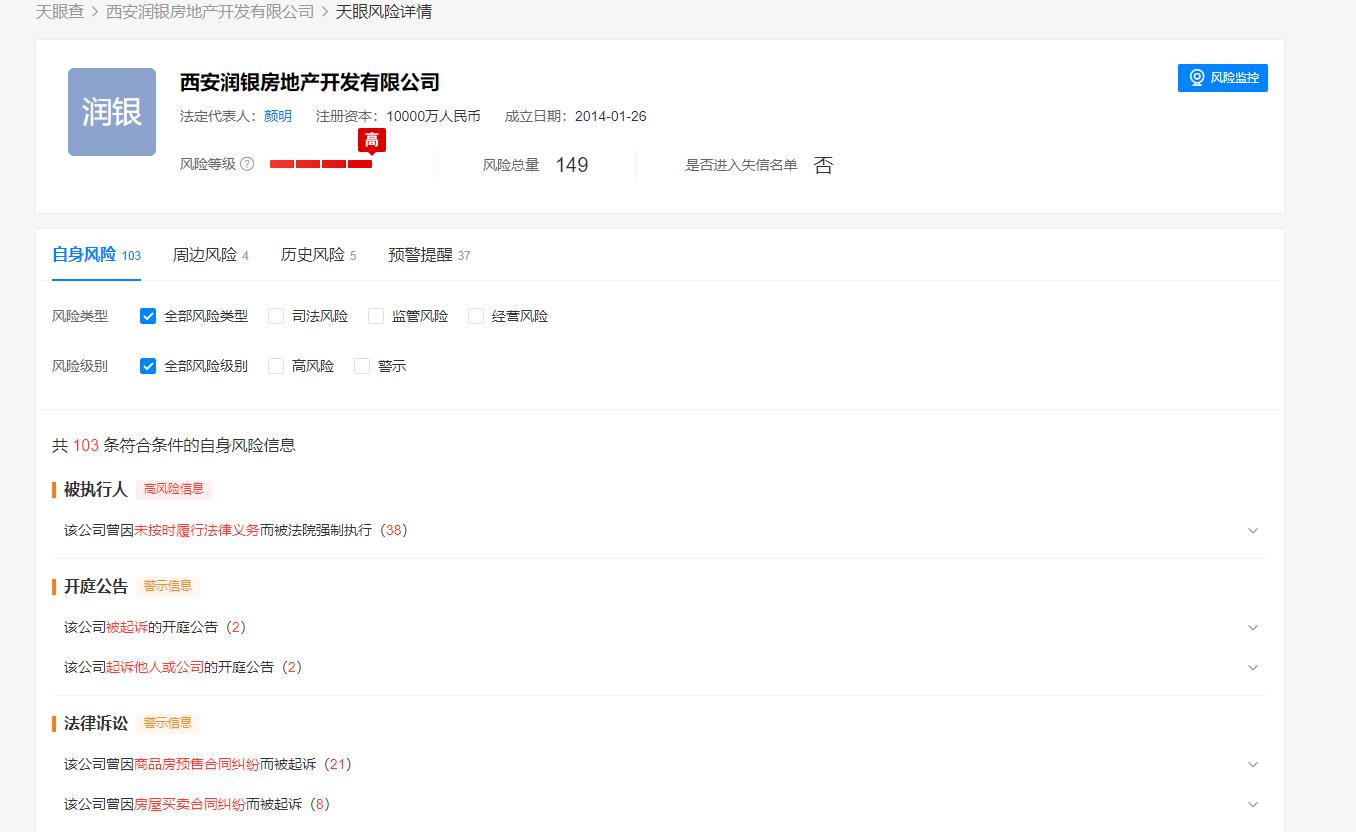Click the 警示信息 tag beside 开庭公告
The image size is (1356, 832).
[x=168, y=586]
